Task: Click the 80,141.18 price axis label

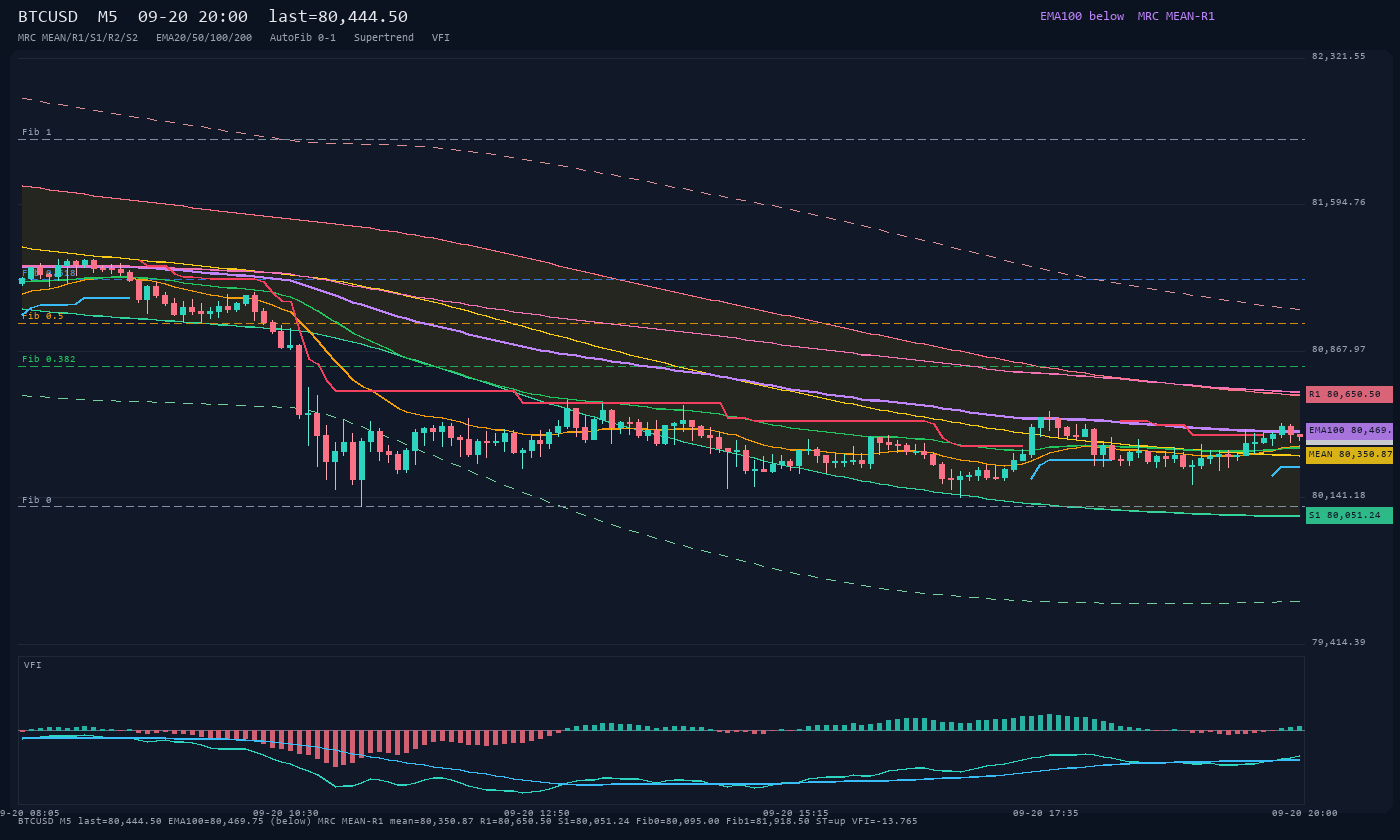Action: click(1338, 495)
